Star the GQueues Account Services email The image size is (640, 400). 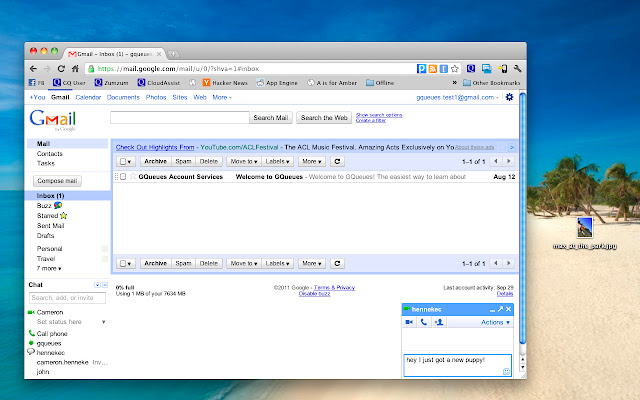(x=131, y=176)
